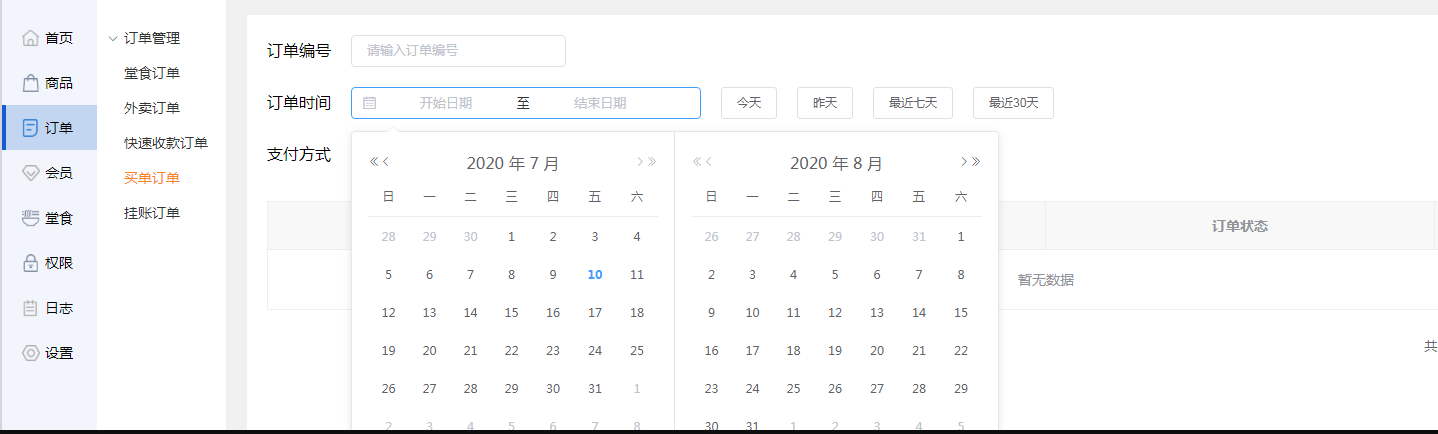
Task: Filter orders with the 最近七天 button
Action: tap(913, 103)
